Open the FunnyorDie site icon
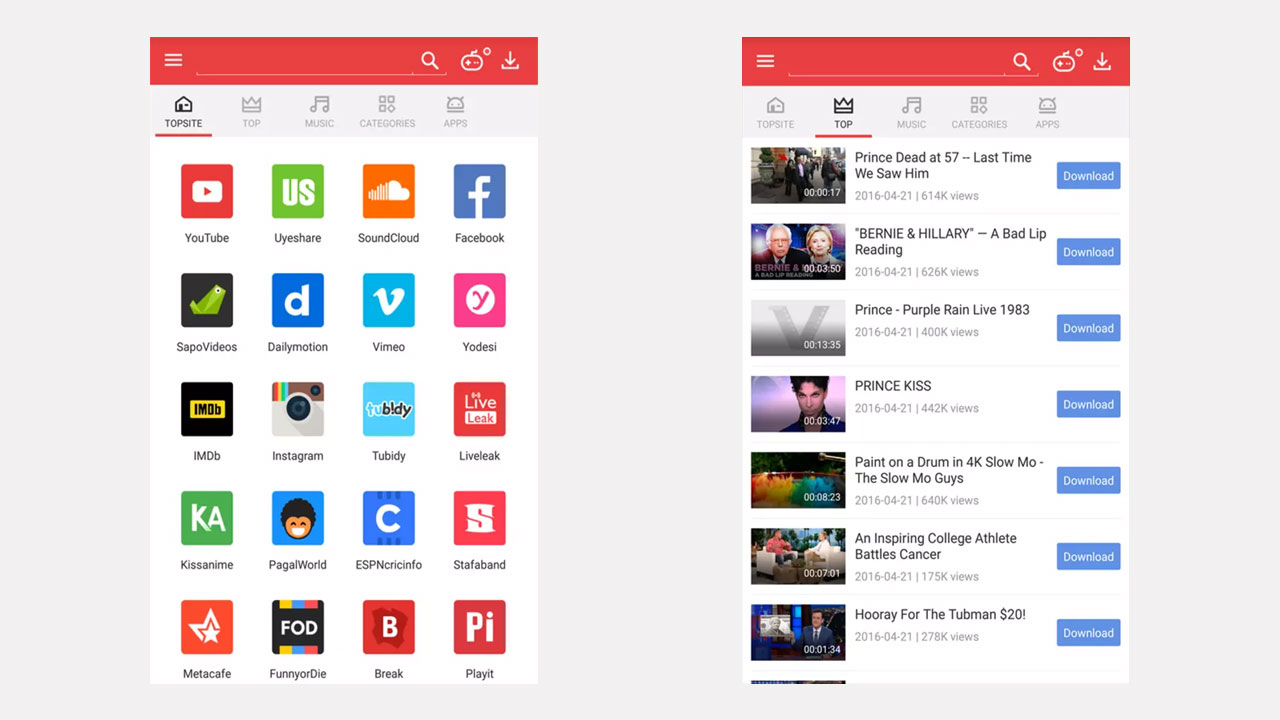The height and width of the screenshot is (720, 1280). click(298, 627)
